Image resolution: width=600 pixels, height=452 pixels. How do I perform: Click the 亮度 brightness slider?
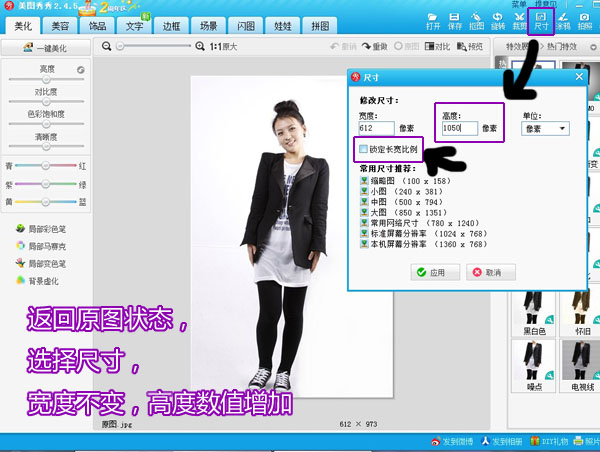pos(48,78)
